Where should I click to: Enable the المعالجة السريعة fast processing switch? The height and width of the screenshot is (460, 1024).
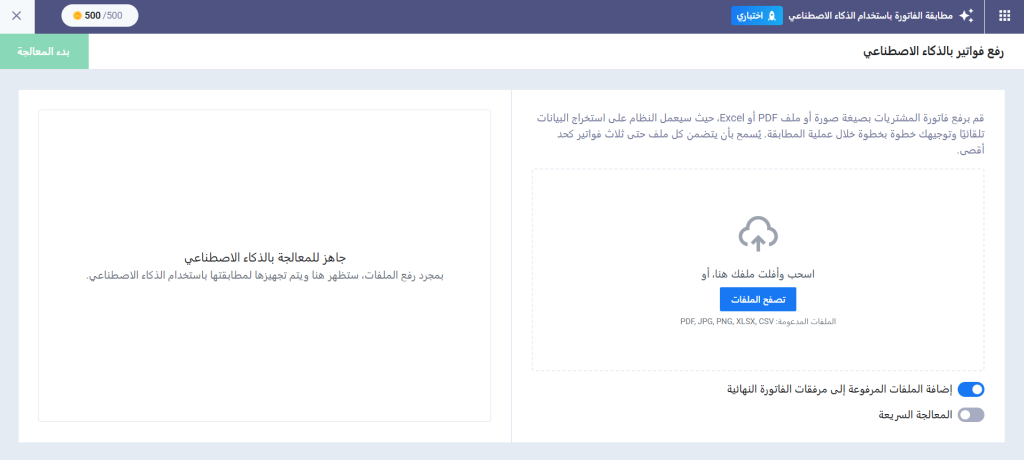tap(970, 414)
